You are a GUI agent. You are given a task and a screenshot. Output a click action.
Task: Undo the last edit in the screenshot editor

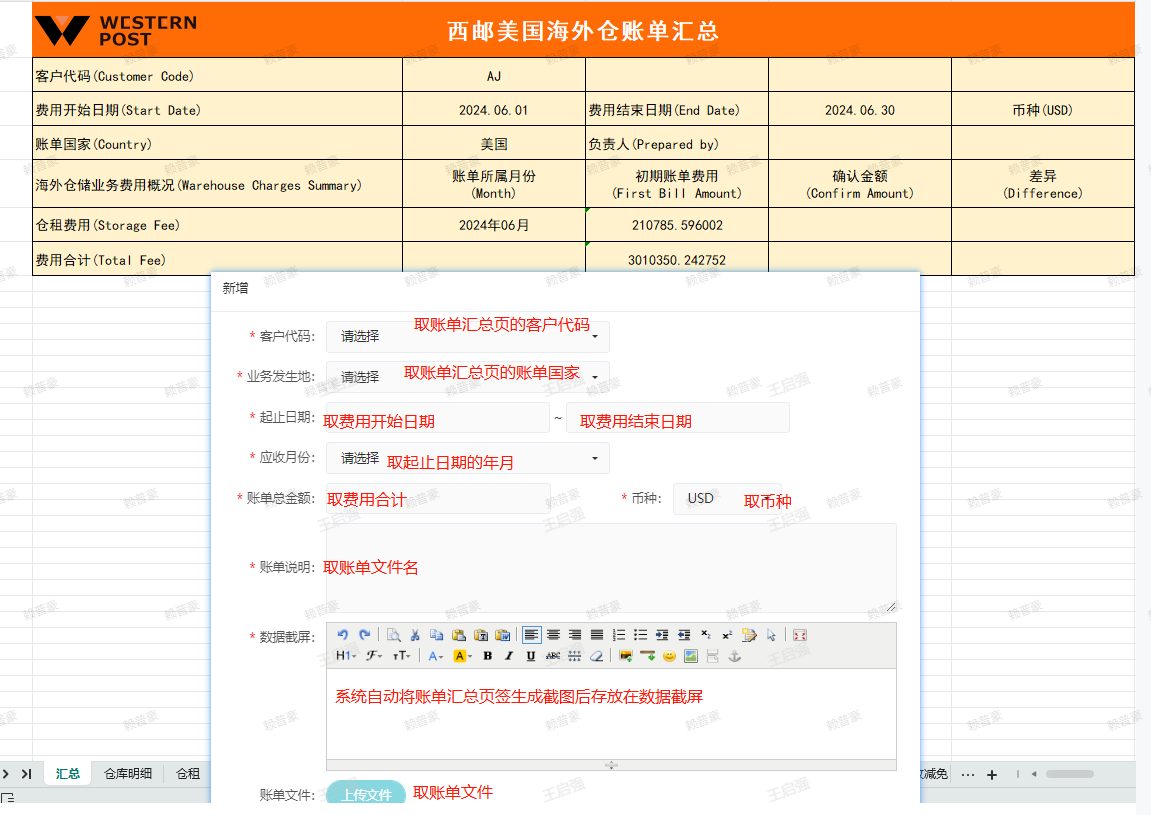pos(343,635)
